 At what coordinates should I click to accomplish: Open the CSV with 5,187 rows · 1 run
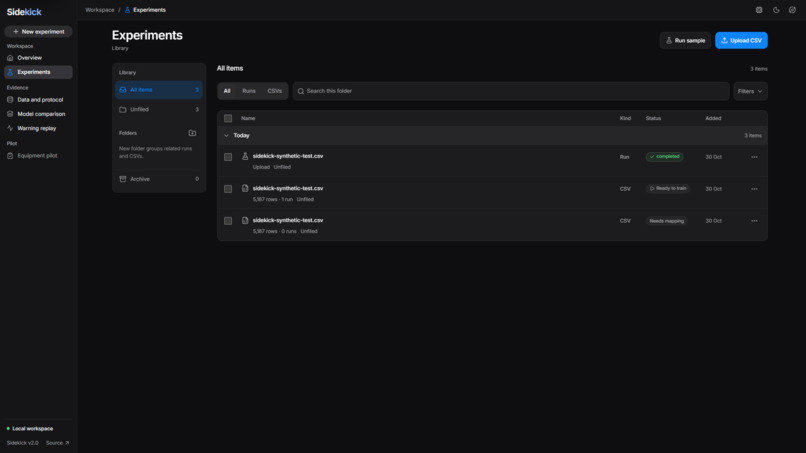288,188
